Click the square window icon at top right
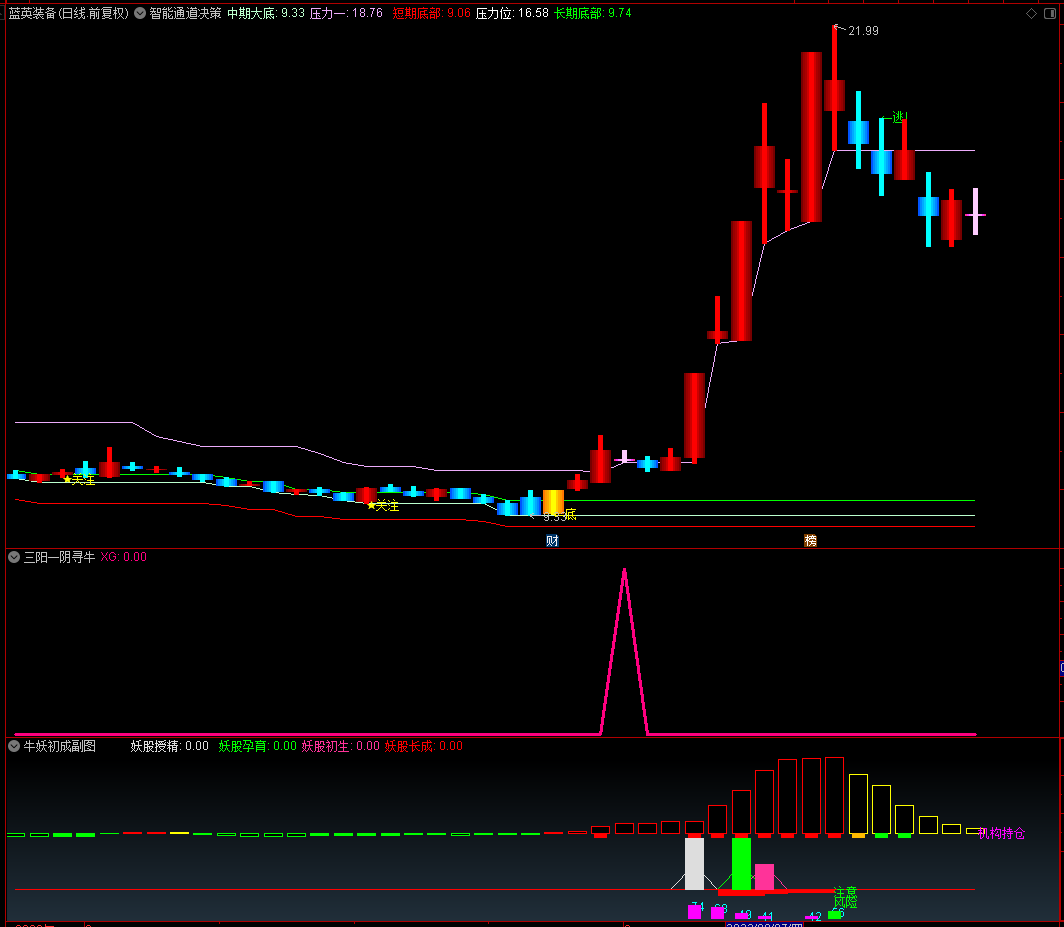The height and width of the screenshot is (927, 1064). tap(1050, 14)
